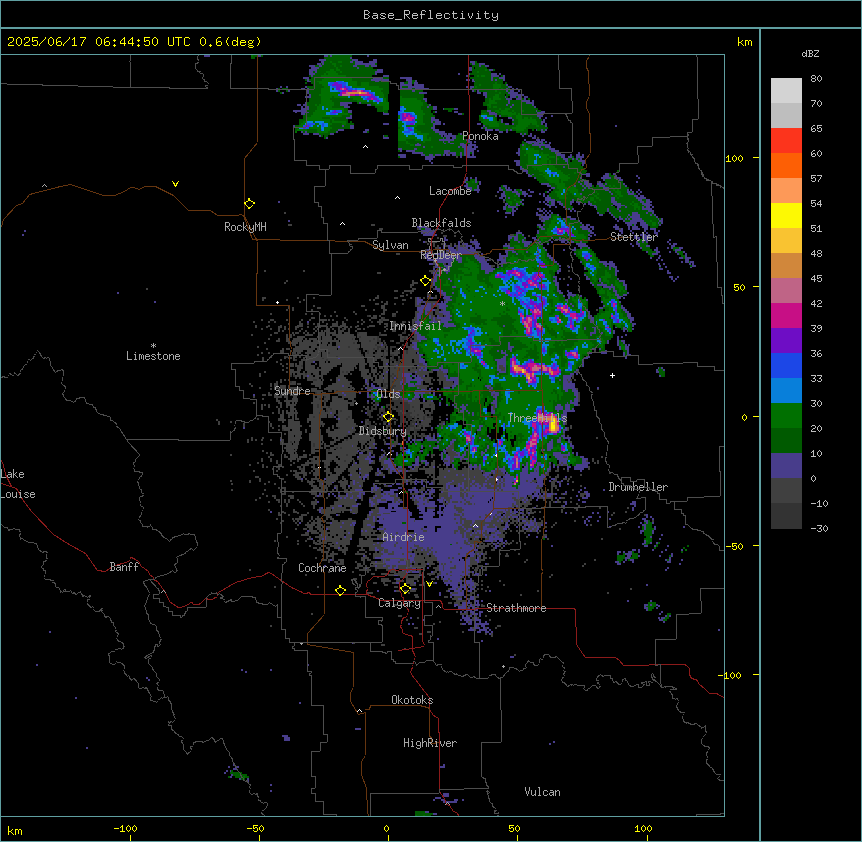The height and width of the screenshot is (842, 862).
Task: Click the Strathmore town label
Action: coord(516,608)
